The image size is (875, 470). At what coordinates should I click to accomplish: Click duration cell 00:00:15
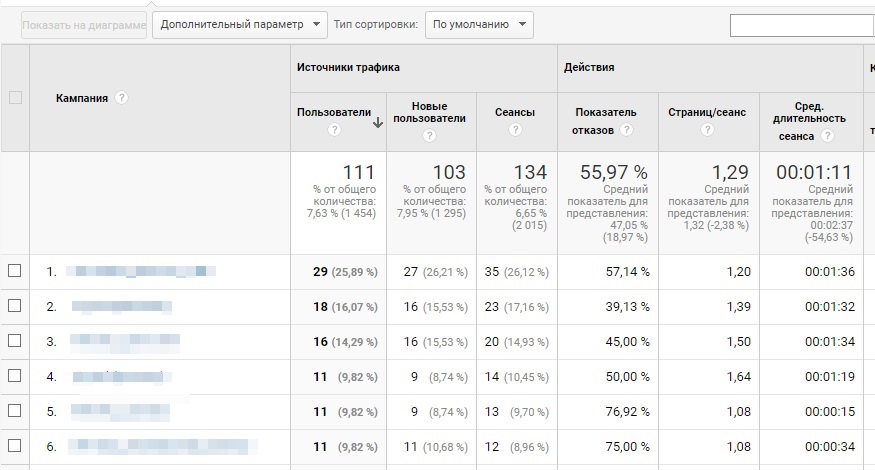830,412
